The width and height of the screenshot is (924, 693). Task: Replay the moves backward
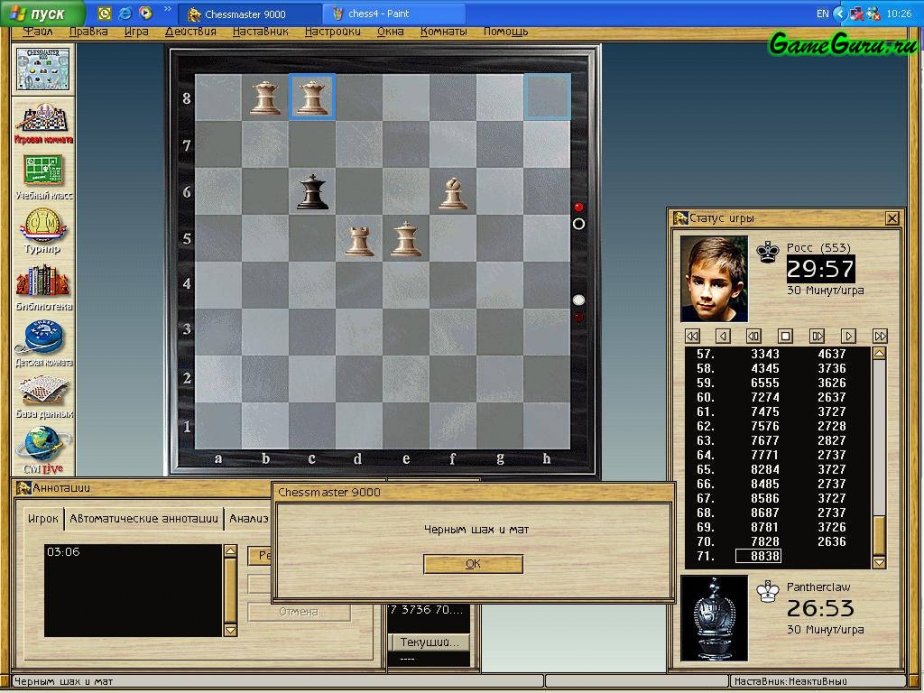754,336
